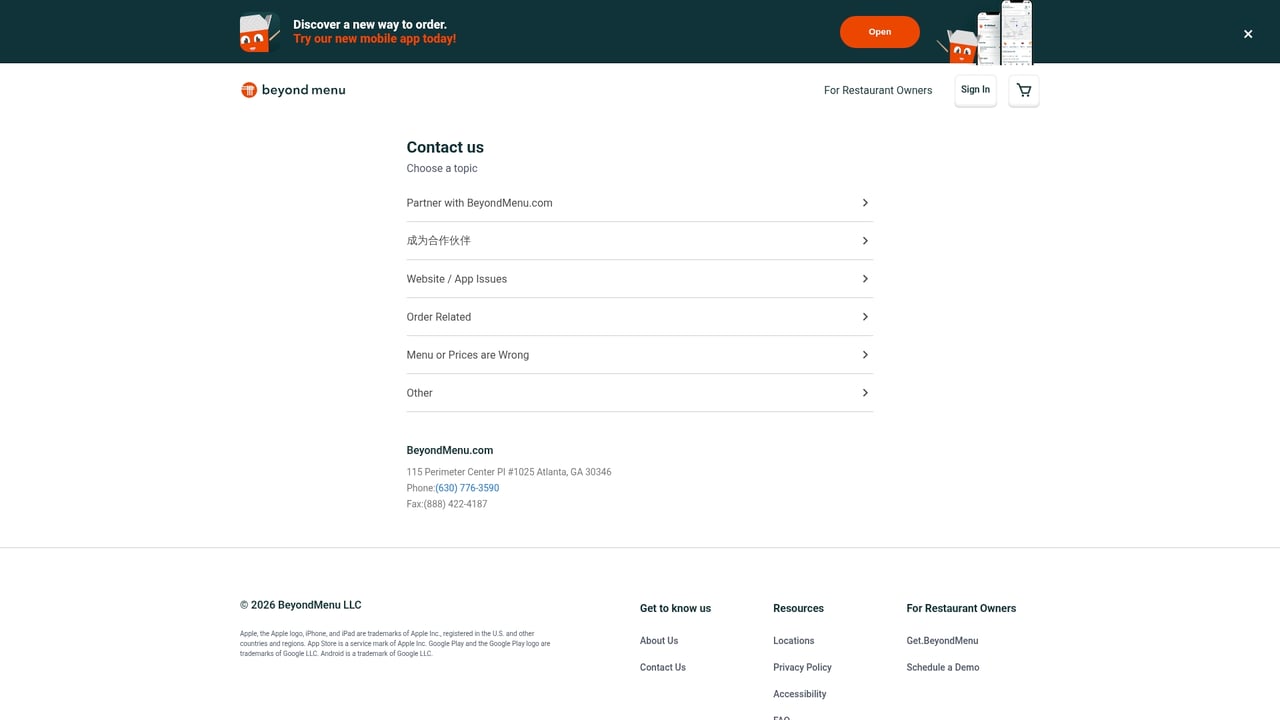Open the Schedule a Demo page
This screenshot has width=1280, height=720.
(942, 667)
